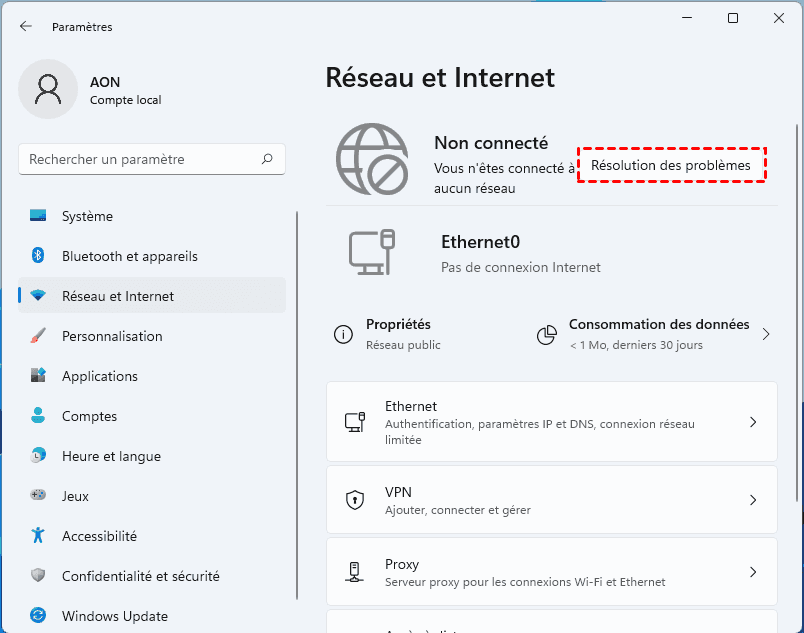This screenshot has width=804, height=633.
Task: Click the Confidentialité et sécurité shield icon
Action: coord(38,576)
